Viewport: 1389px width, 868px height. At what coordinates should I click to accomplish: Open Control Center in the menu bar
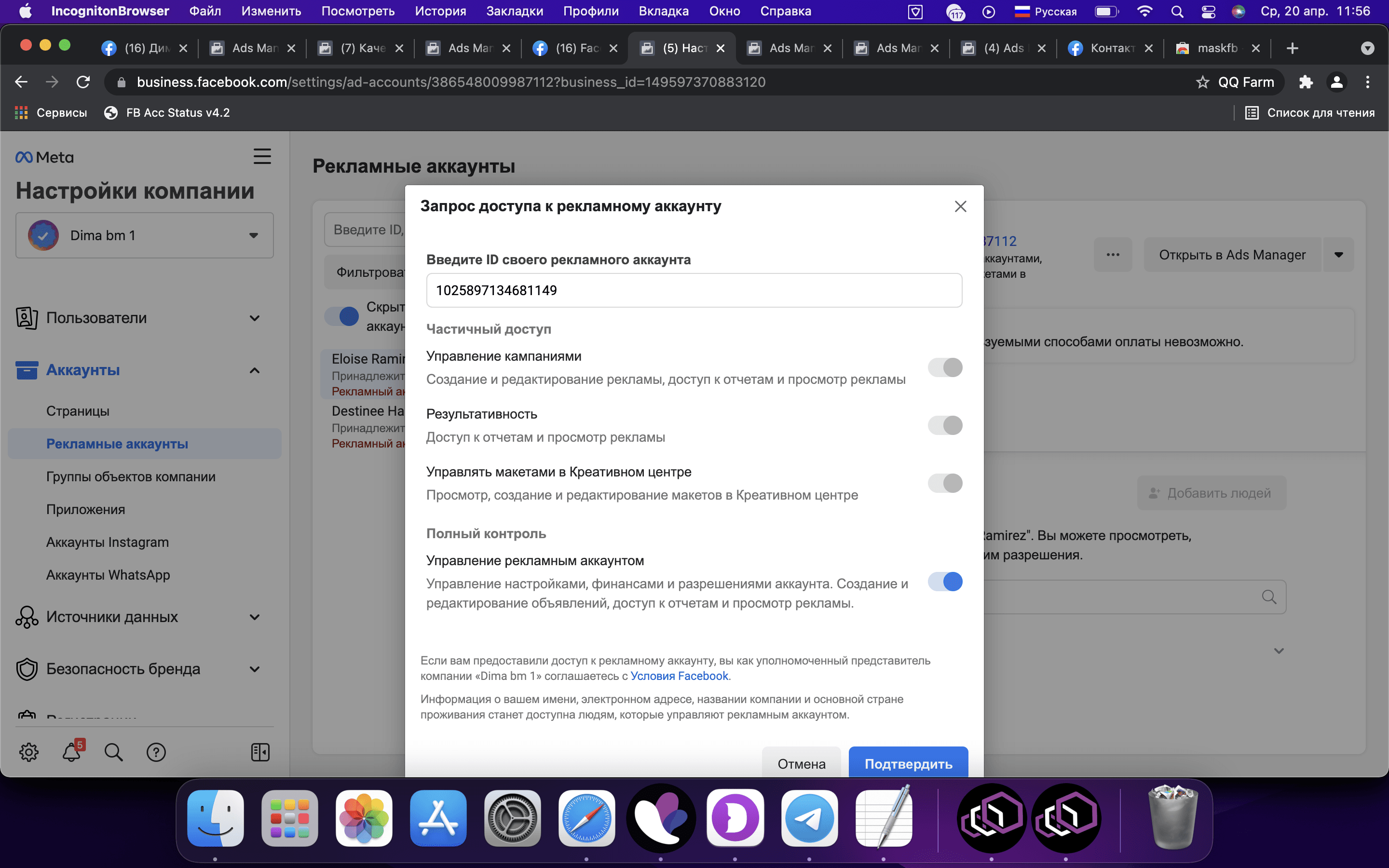[1208, 11]
